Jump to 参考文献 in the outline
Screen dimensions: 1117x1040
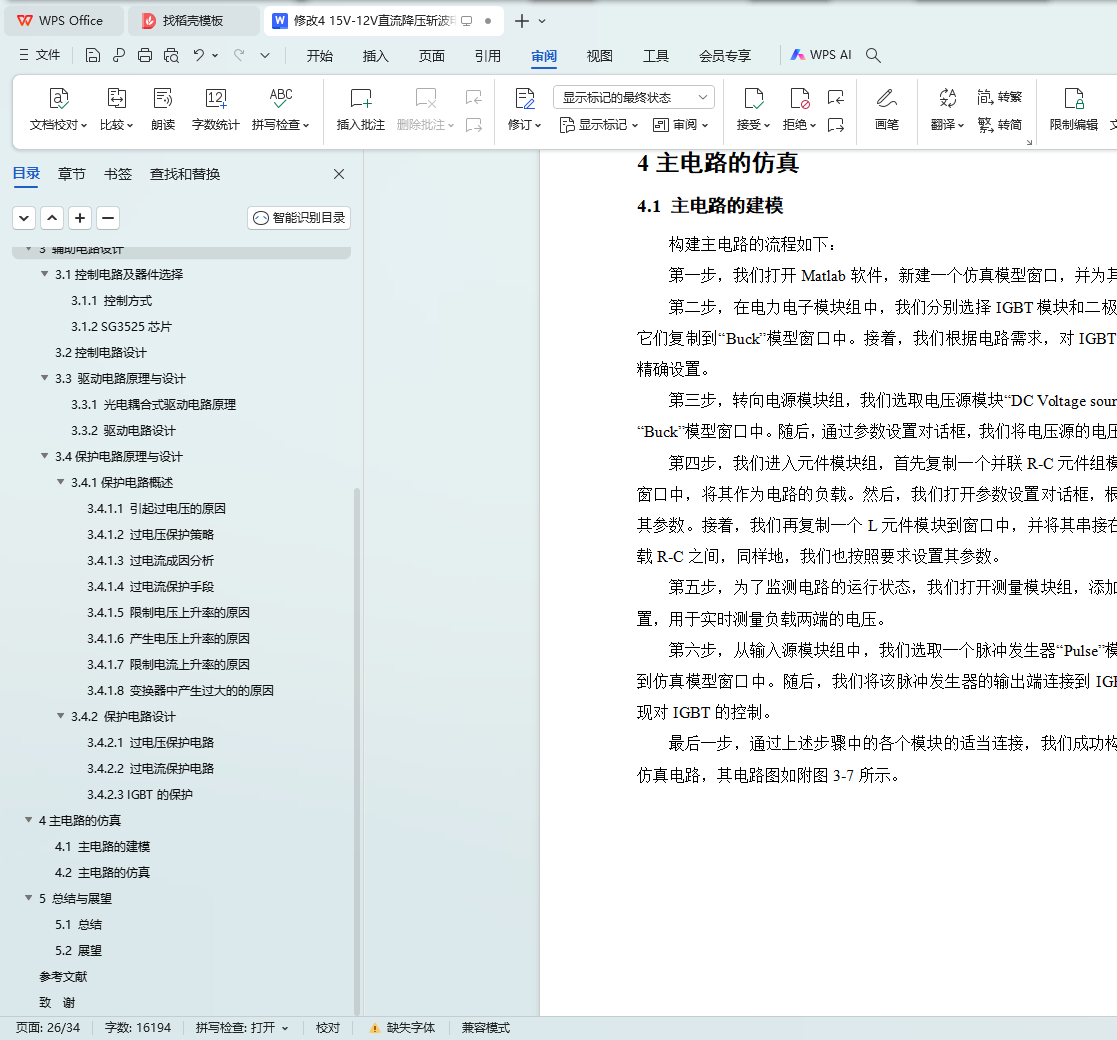(63, 977)
